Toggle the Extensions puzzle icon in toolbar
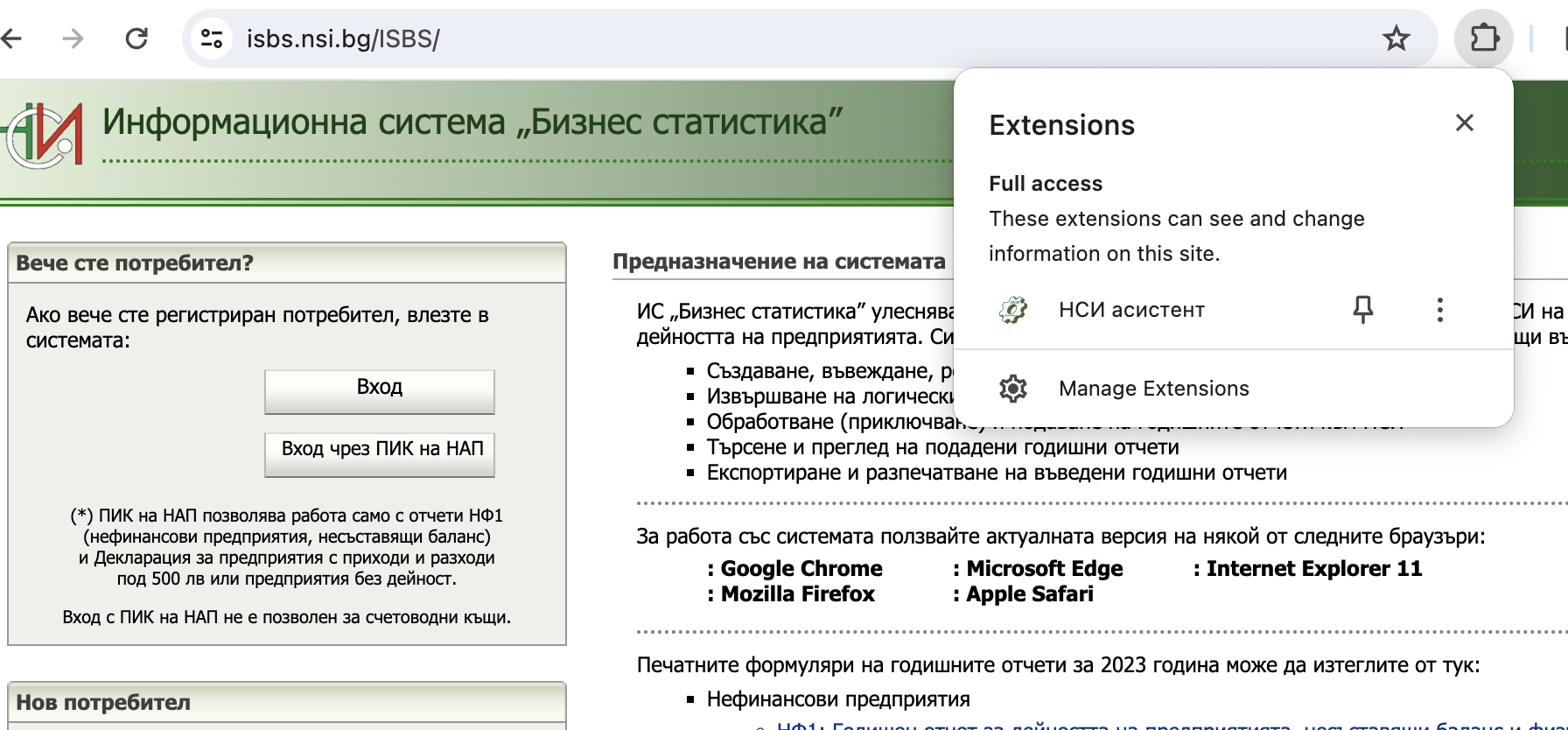 (x=1484, y=39)
